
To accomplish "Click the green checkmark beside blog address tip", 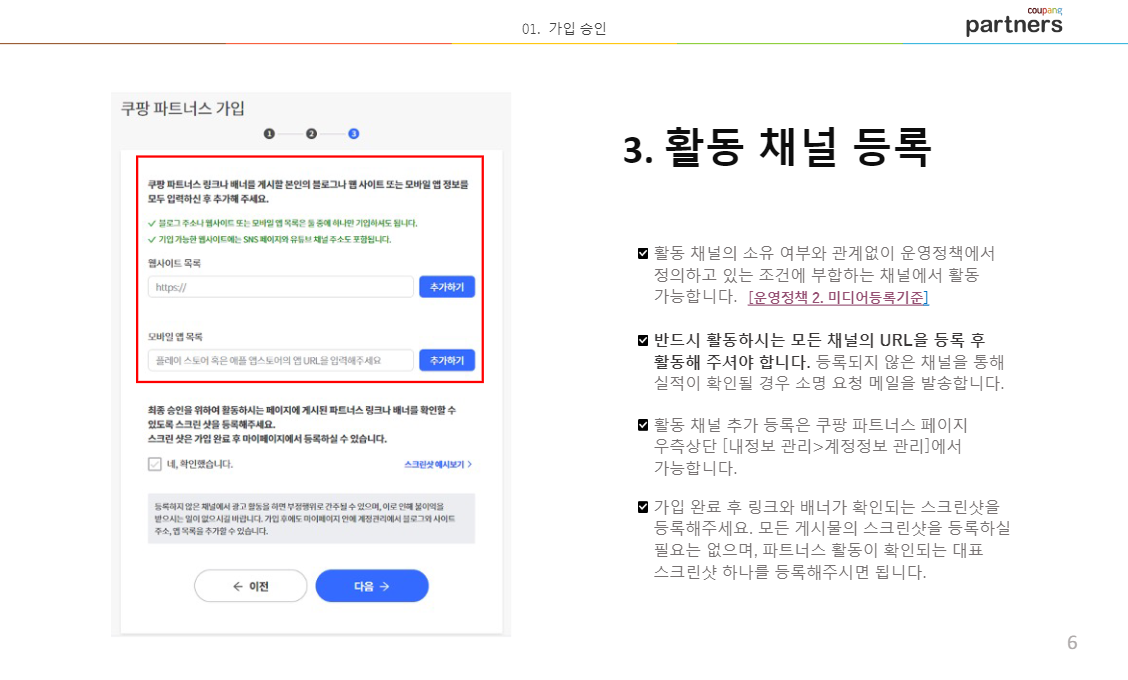I will coord(151,223).
